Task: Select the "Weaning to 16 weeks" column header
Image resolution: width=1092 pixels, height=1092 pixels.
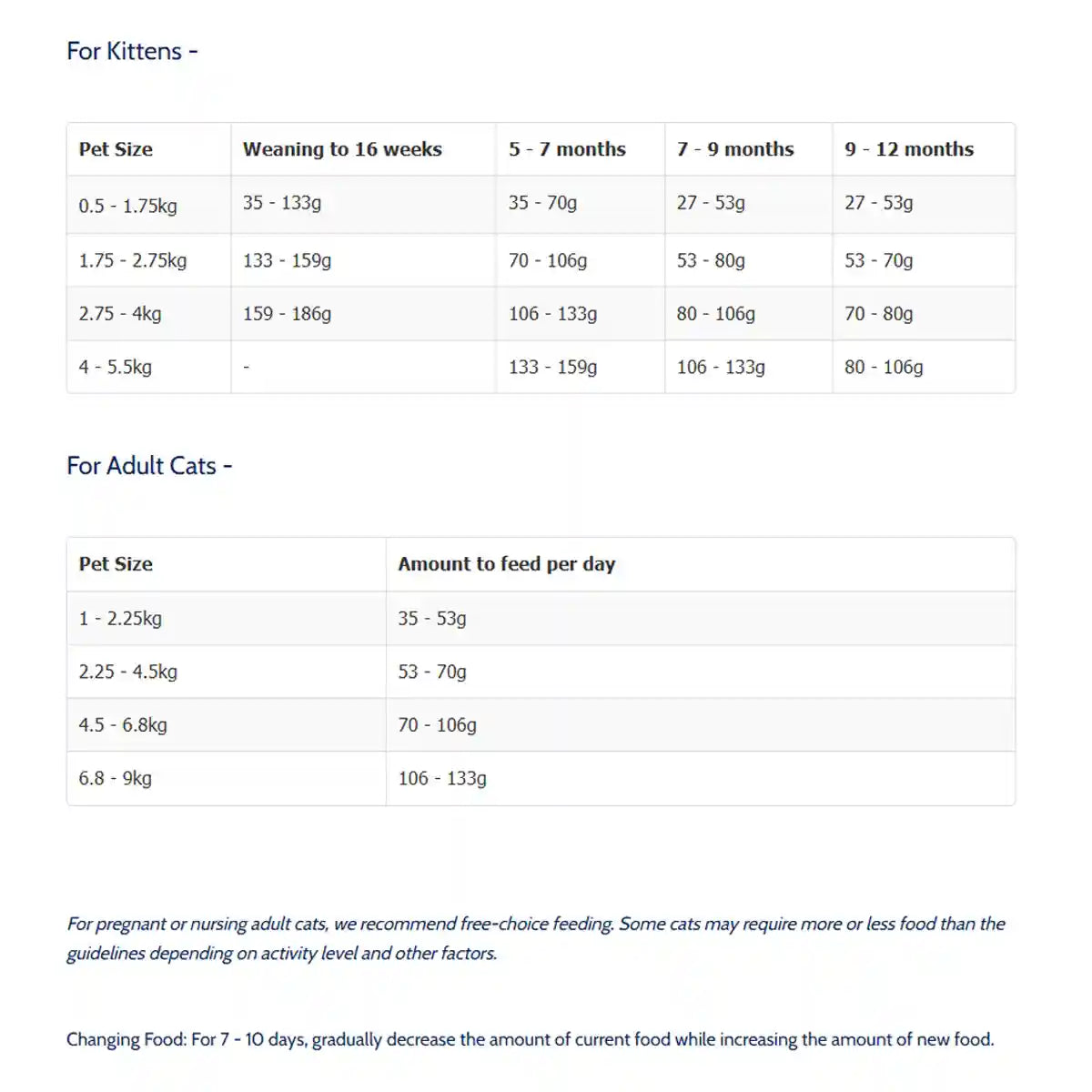Action: pos(342,149)
